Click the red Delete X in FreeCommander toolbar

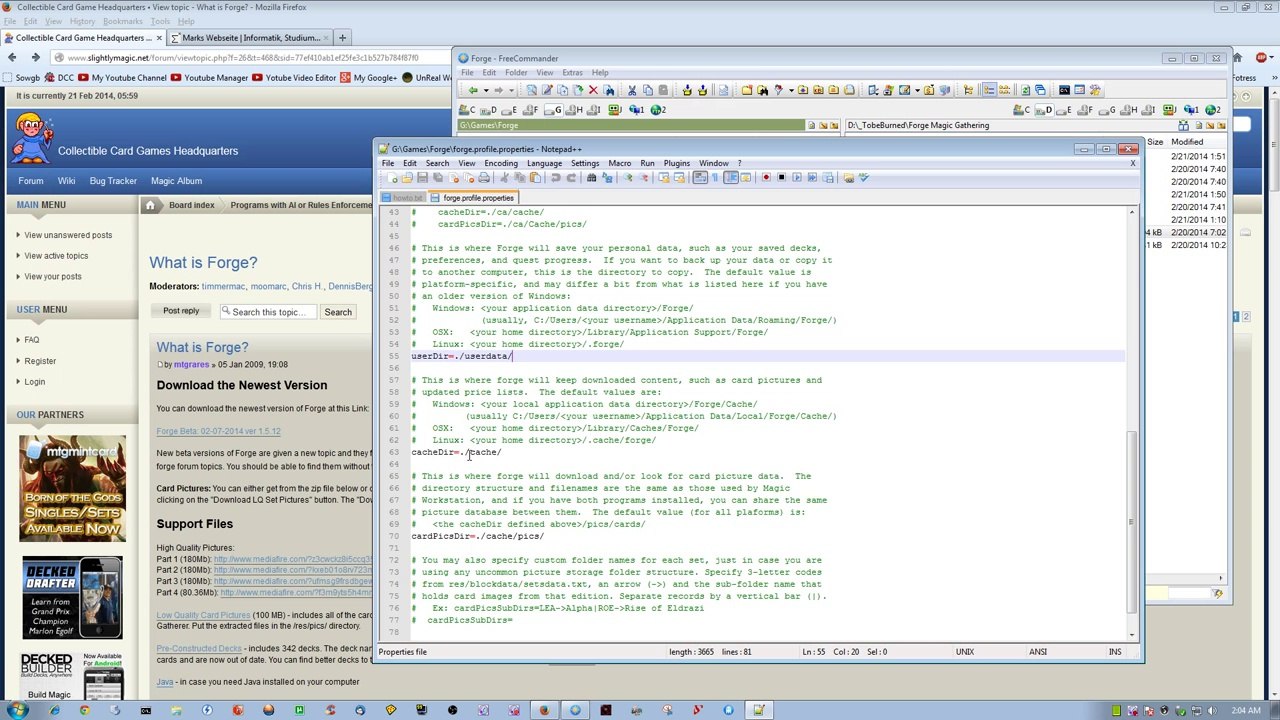[593, 91]
